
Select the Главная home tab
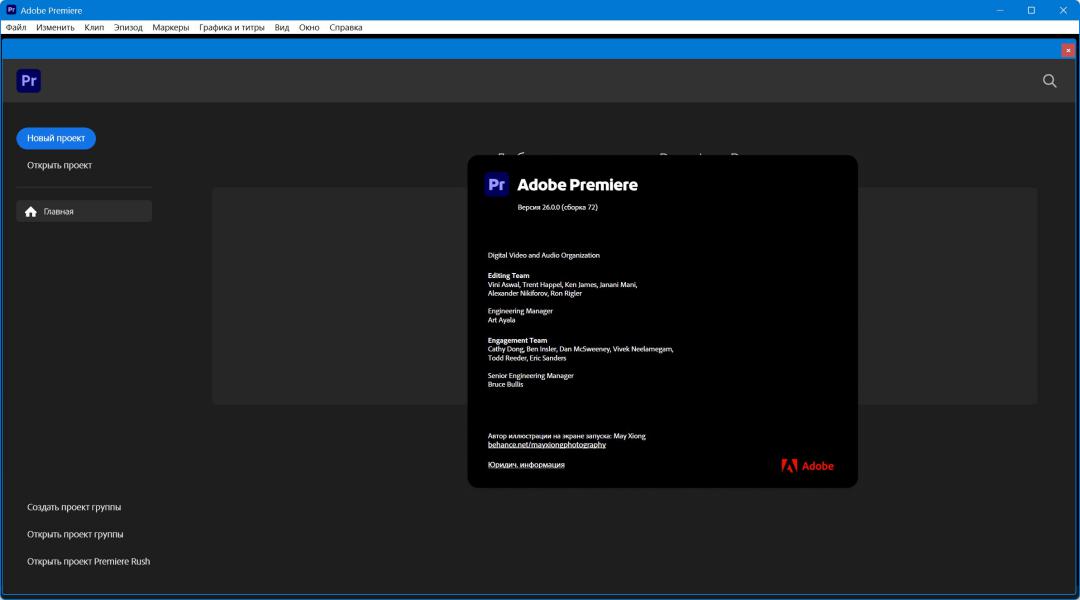point(84,211)
